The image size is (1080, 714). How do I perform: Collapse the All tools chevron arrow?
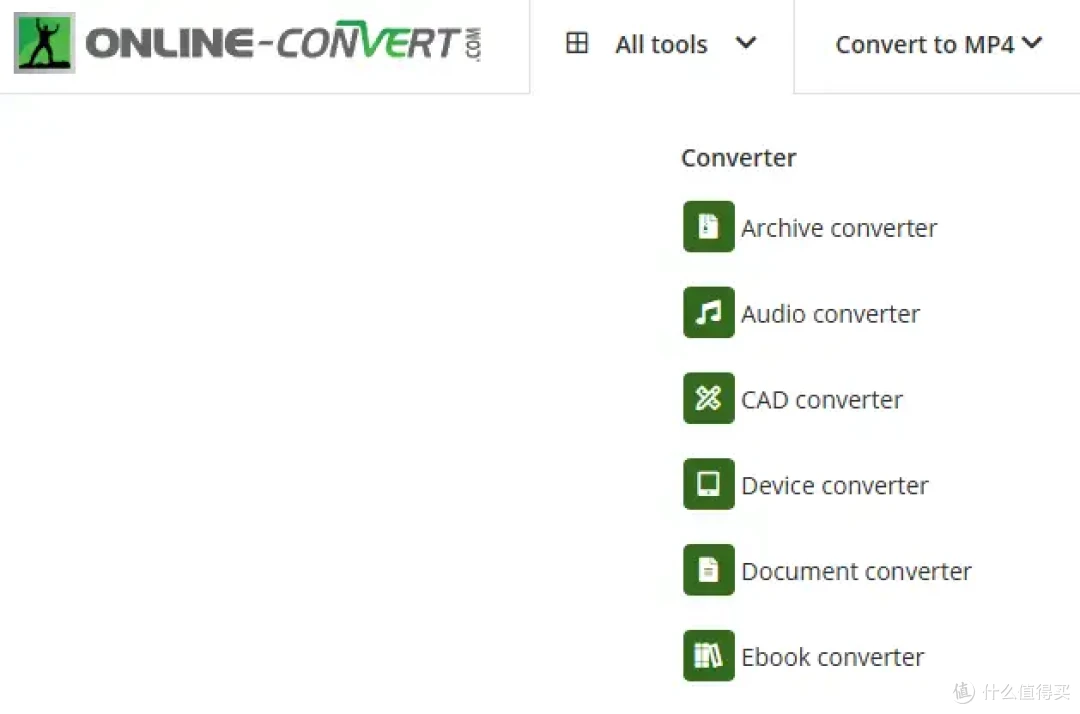(x=746, y=43)
